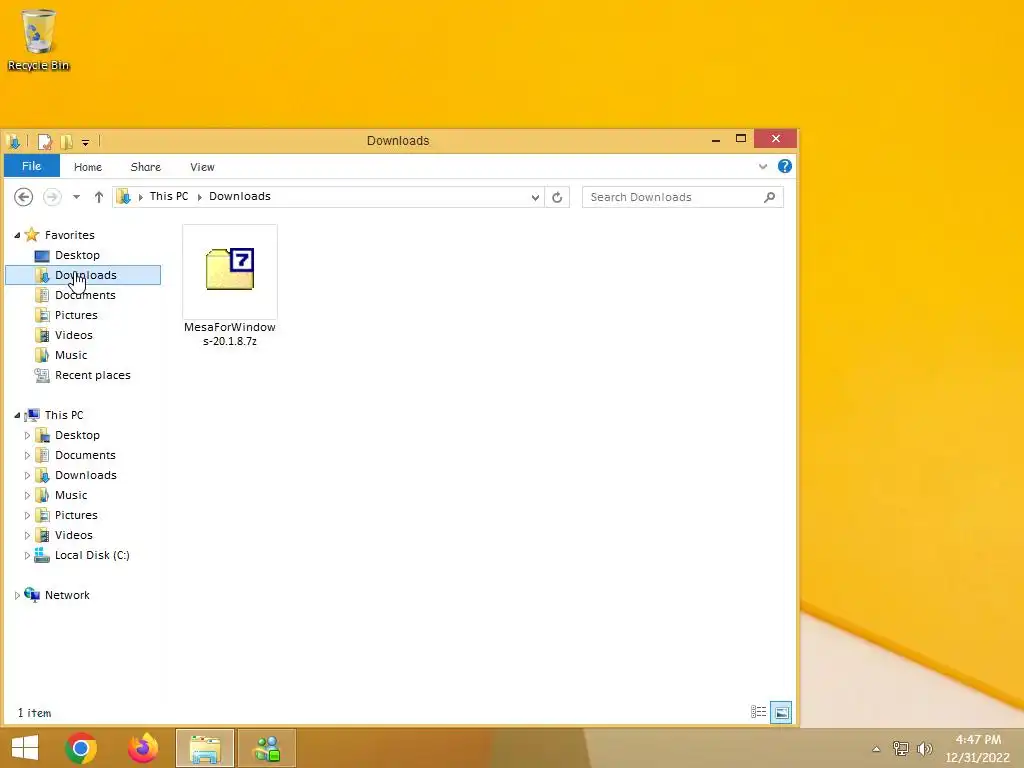Click the Explorer window system icon

(13, 141)
